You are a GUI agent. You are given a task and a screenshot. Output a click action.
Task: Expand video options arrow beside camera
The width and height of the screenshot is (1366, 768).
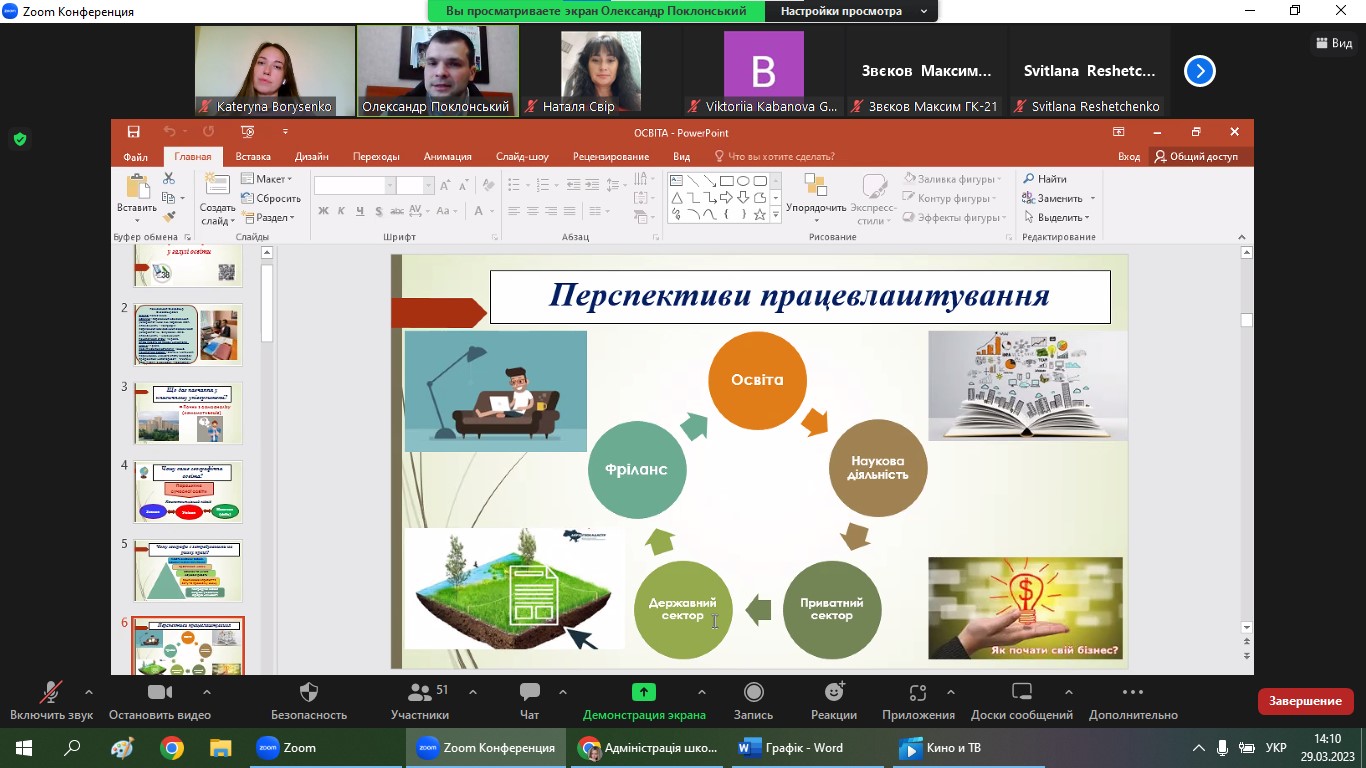coord(207,692)
